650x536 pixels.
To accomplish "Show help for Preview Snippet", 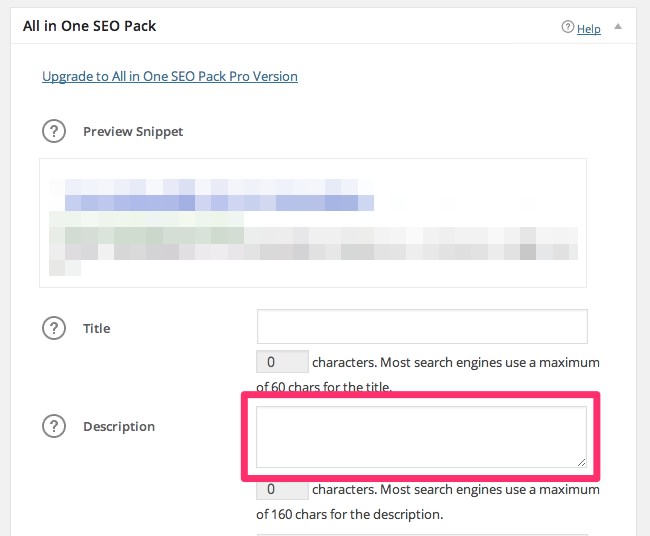I will (54, 131).
